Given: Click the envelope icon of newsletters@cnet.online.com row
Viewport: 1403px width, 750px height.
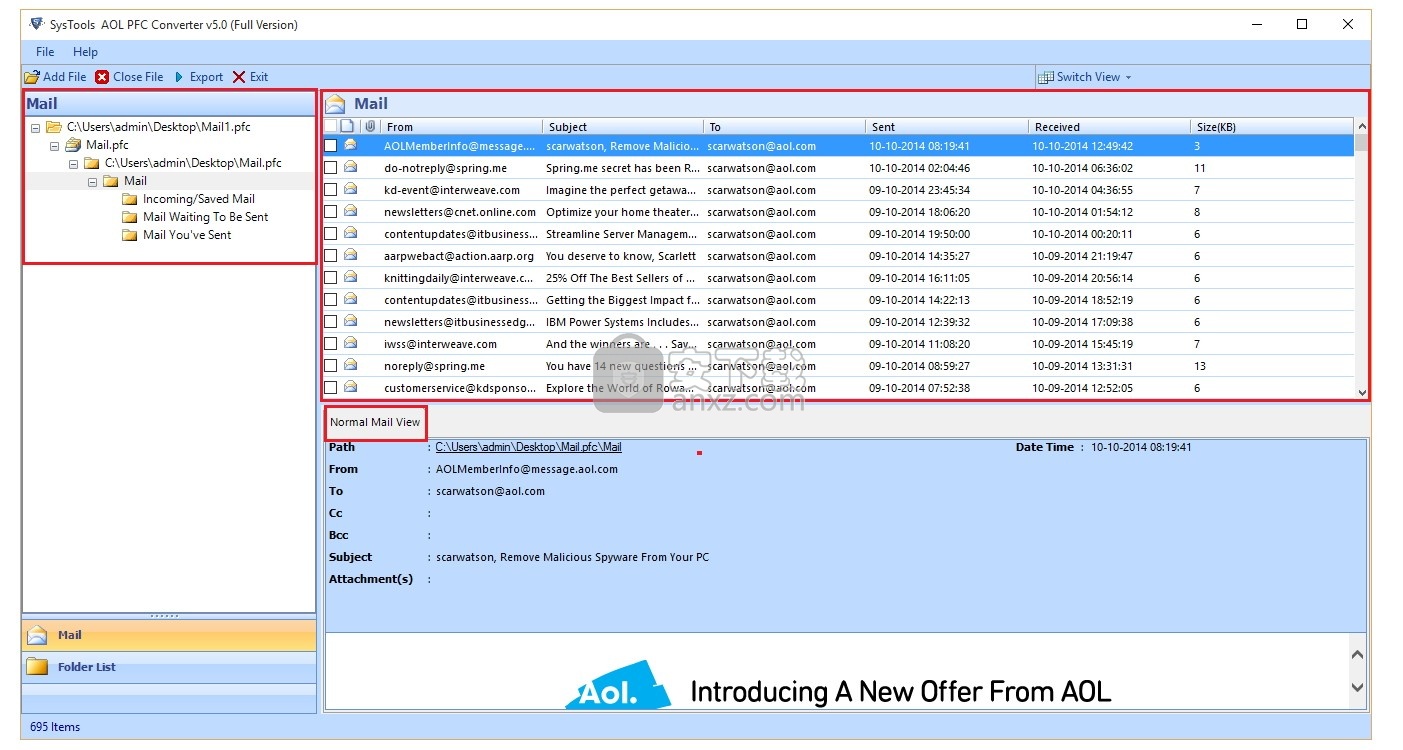Looking at the screenshot, I should point(350,211).
